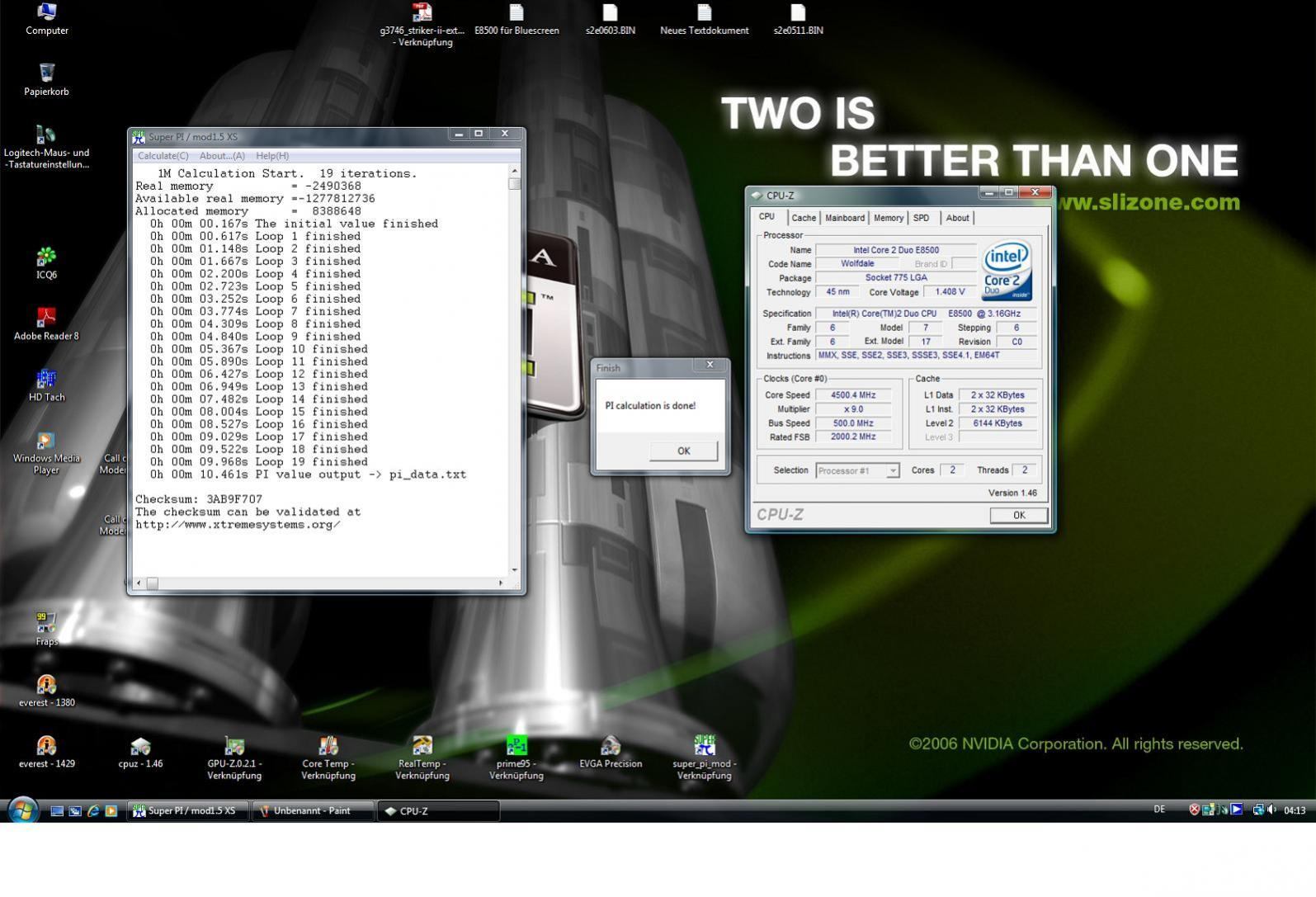Screen dimensions: 1316x897
Task: Switch to the SPD tab in CPU-Z
Action: (x=922, y=218)
